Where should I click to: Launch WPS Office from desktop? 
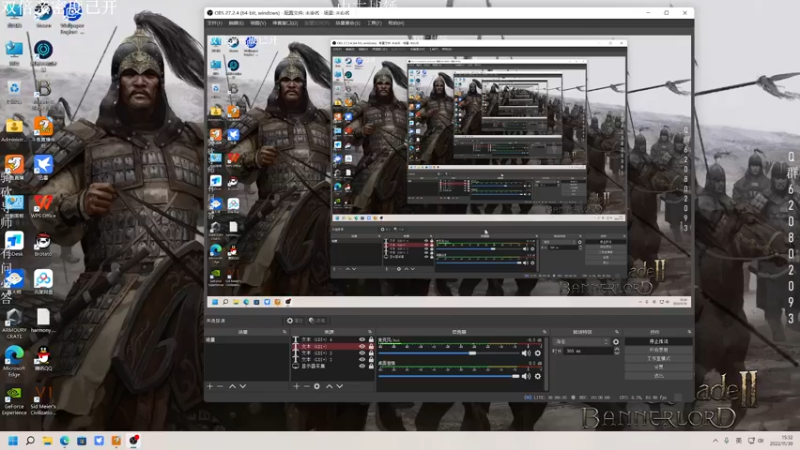click(43, 206)
